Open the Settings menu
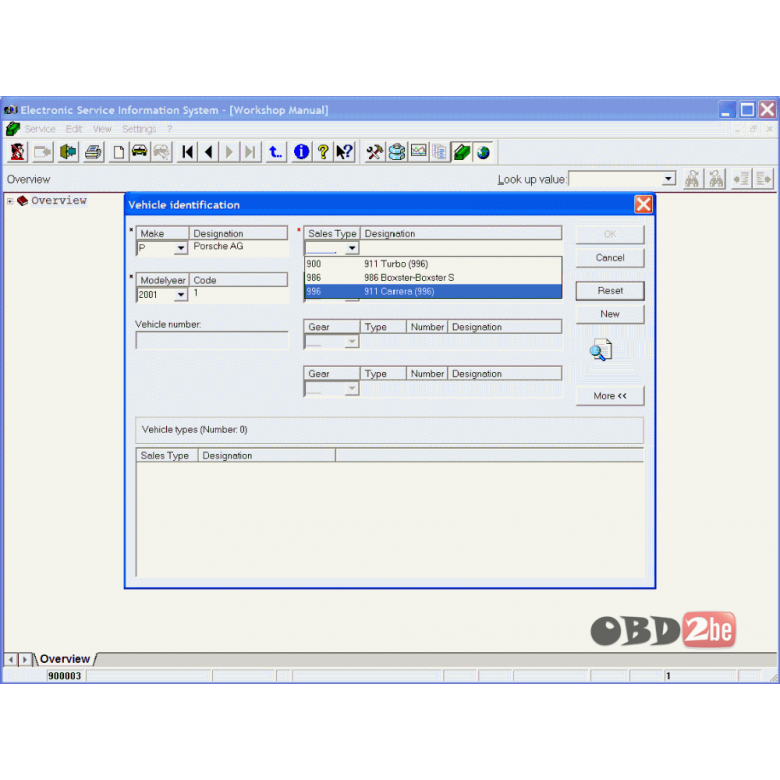Viewport: 780px width, 780px height. coord(139,129)
